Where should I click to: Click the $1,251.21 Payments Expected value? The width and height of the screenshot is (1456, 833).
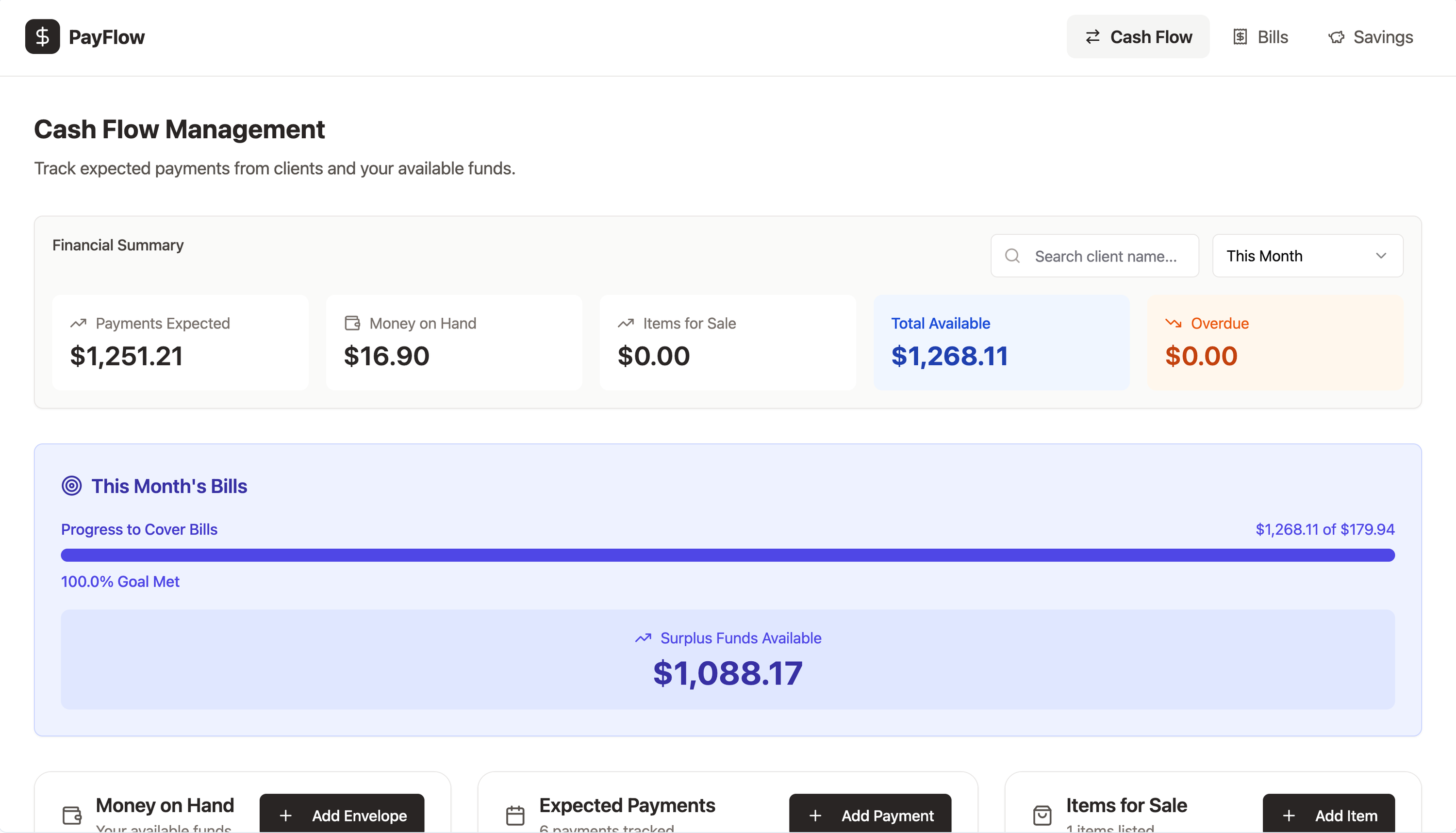[x=127, y=356]
